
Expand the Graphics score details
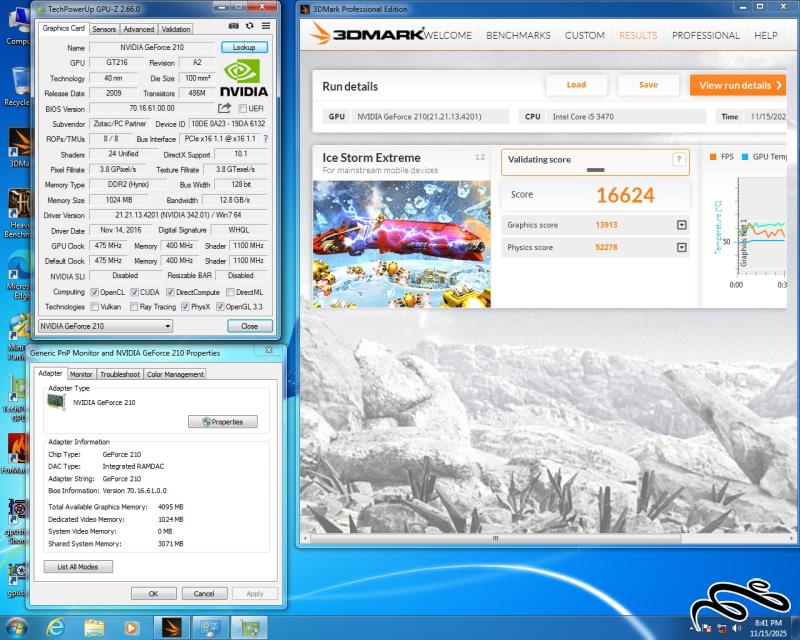point(682,226)
